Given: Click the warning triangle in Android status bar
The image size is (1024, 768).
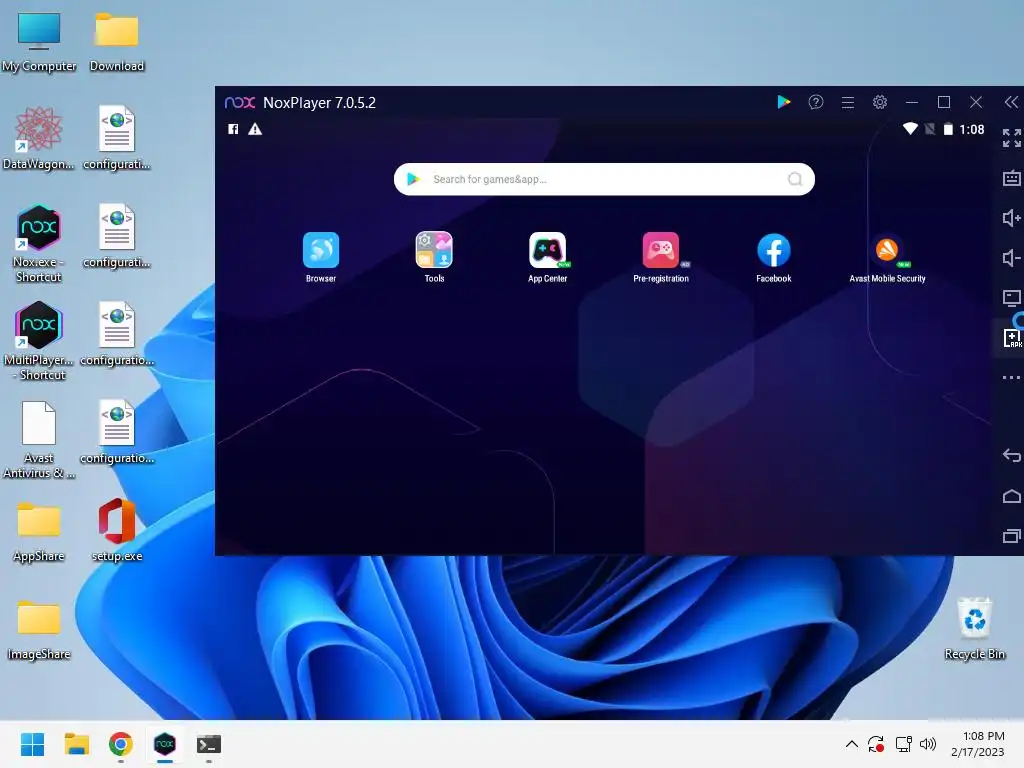Looking at the screenshot, I should tap(255, 129).
